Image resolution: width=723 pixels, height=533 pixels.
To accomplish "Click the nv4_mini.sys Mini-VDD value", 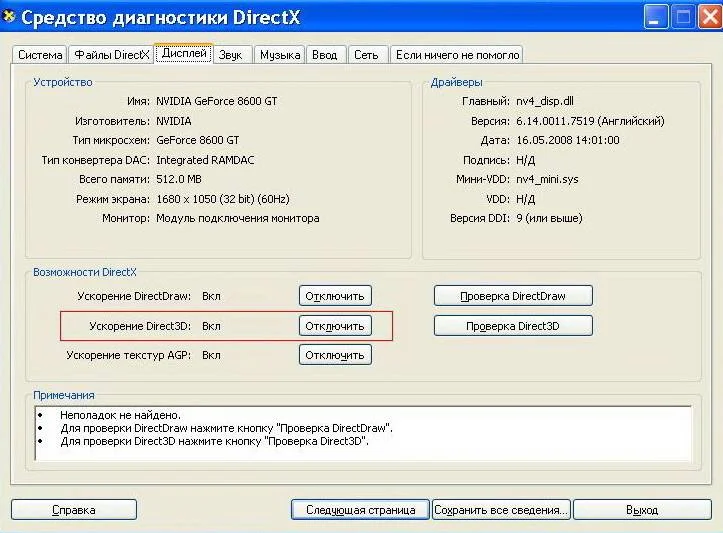I will [547, 179].
